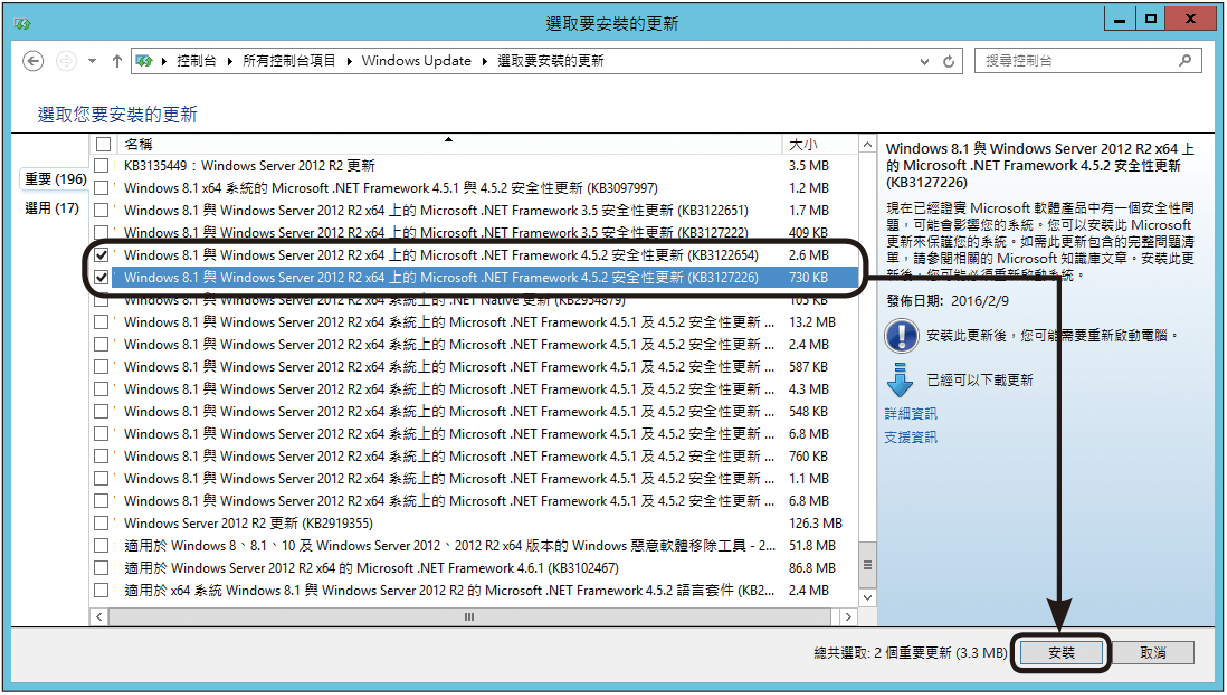This screenshot has height=695, width=1227.
Task: Click the 取消 button
Action: click(x=1153, y=653)
